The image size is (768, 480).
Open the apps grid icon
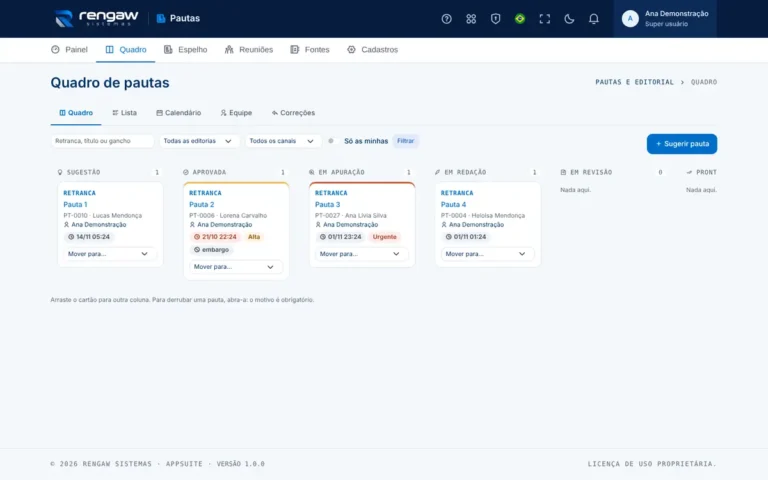click(471, 19)
